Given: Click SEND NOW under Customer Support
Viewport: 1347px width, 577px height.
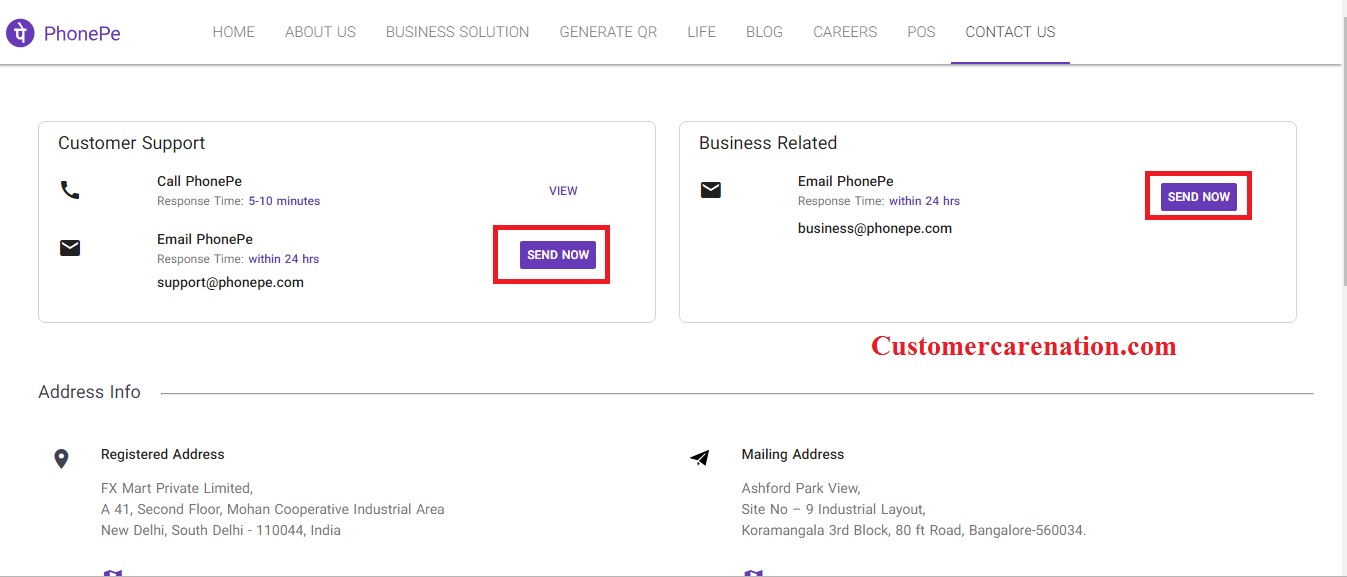Looking at the screenshot, I should 558,255.
